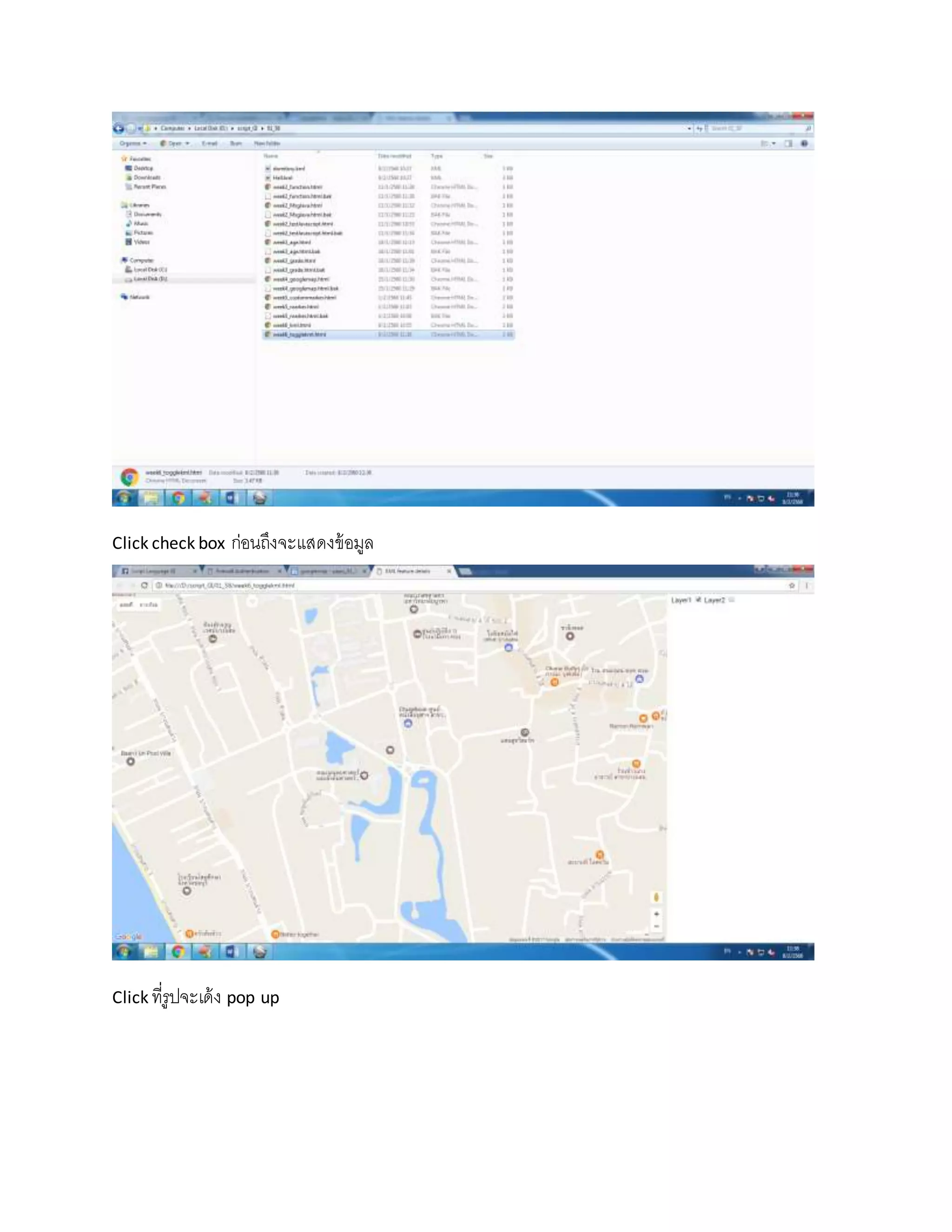
Task: Click Burn in the Explorer toolbar
Action: tap(236, 144)
